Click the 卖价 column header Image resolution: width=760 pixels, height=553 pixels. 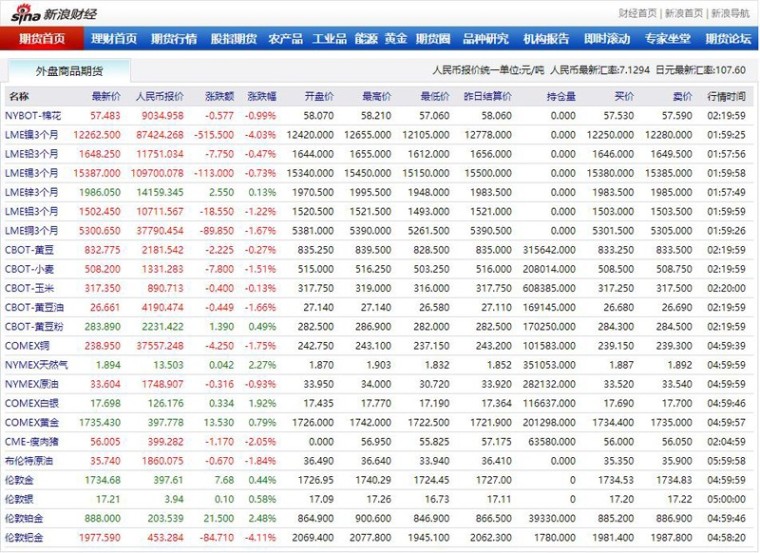[x=682, y=96]
